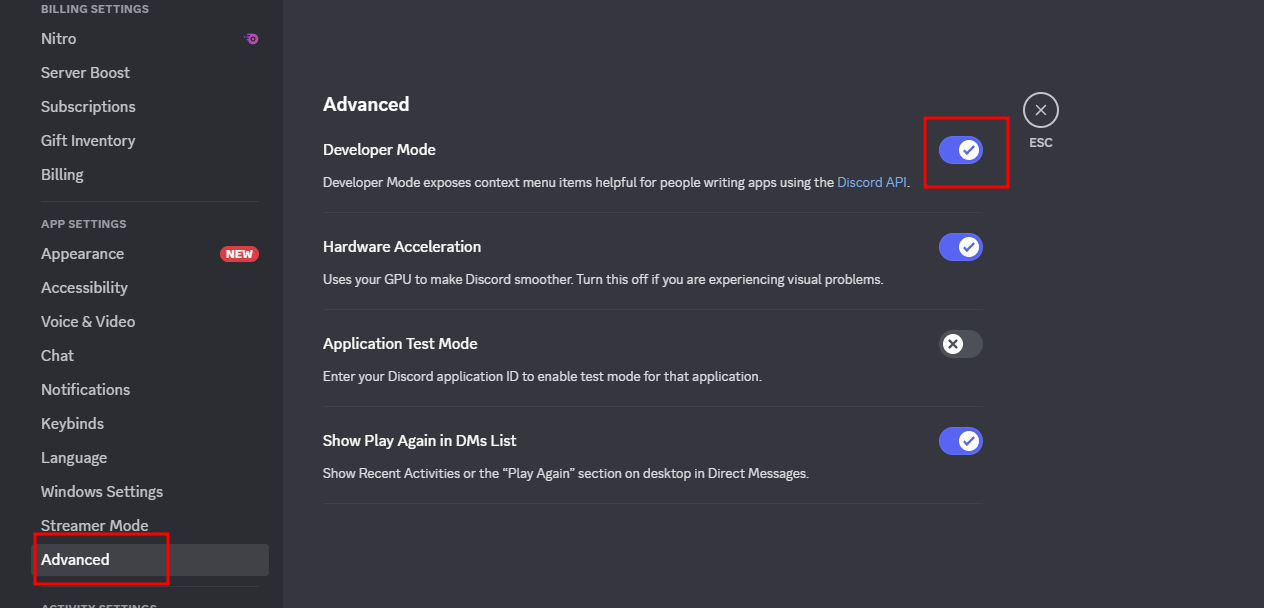Click the 'Show Recent Activities' description text

566,474
